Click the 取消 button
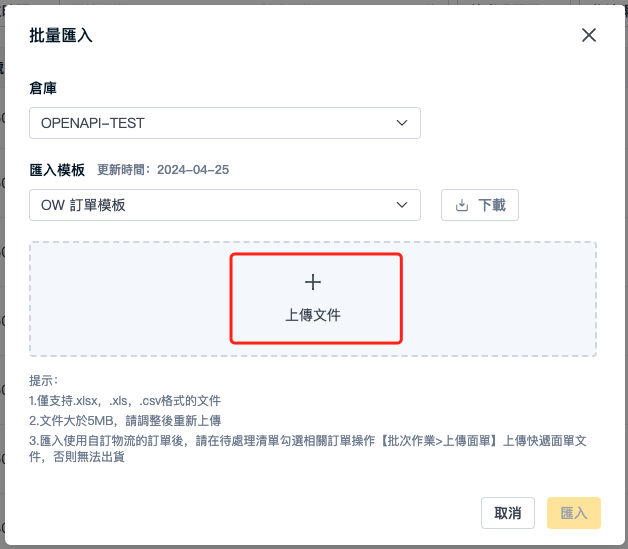 click(x=508, y=513)
